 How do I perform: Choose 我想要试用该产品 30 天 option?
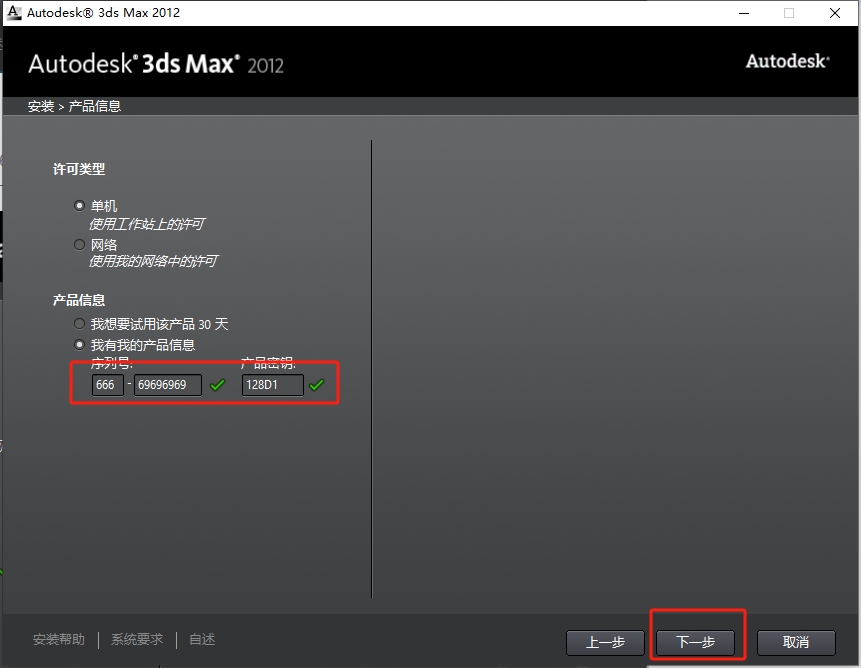[x=79, y=323]
